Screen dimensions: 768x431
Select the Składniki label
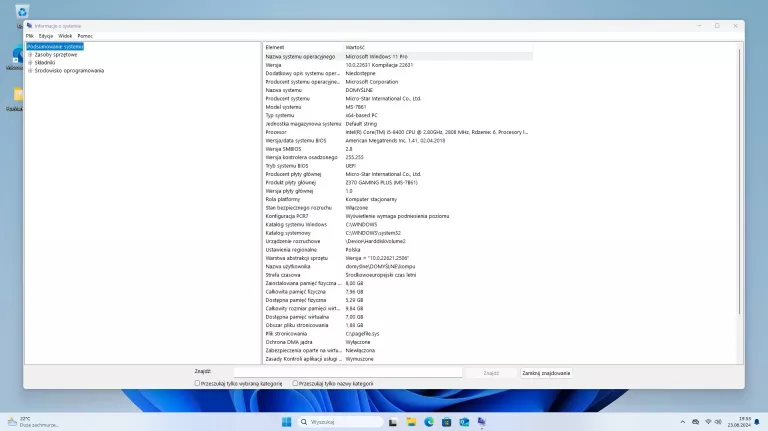(x=45, y=63)
